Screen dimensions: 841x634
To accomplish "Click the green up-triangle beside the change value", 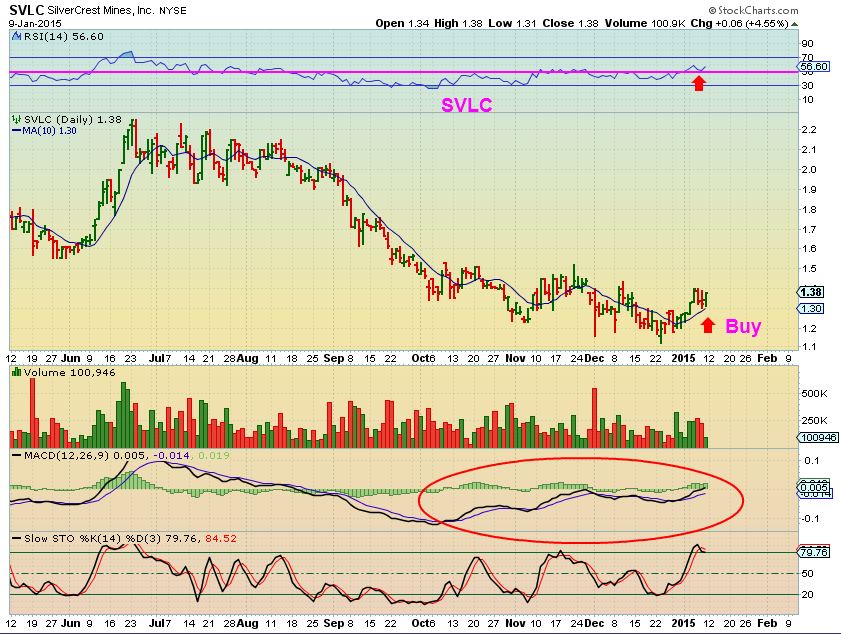I will coord(794,24).
